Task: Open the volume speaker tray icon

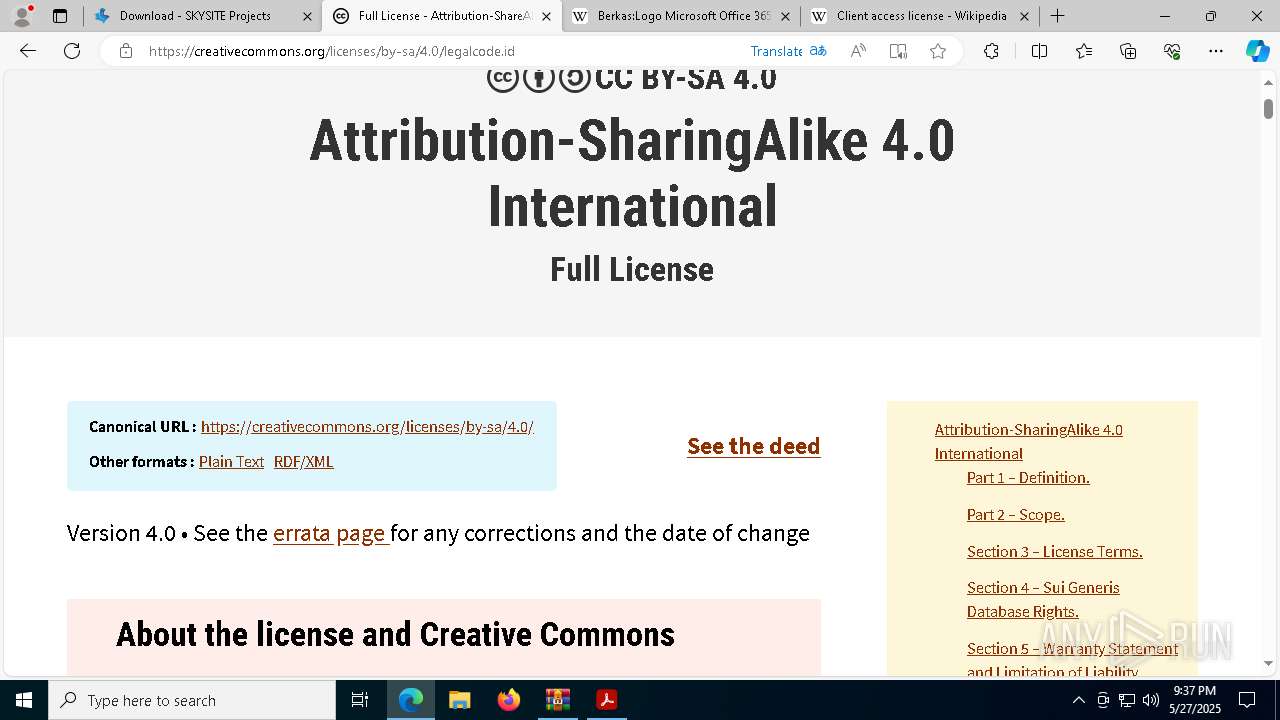Action: pos(1151,700)
